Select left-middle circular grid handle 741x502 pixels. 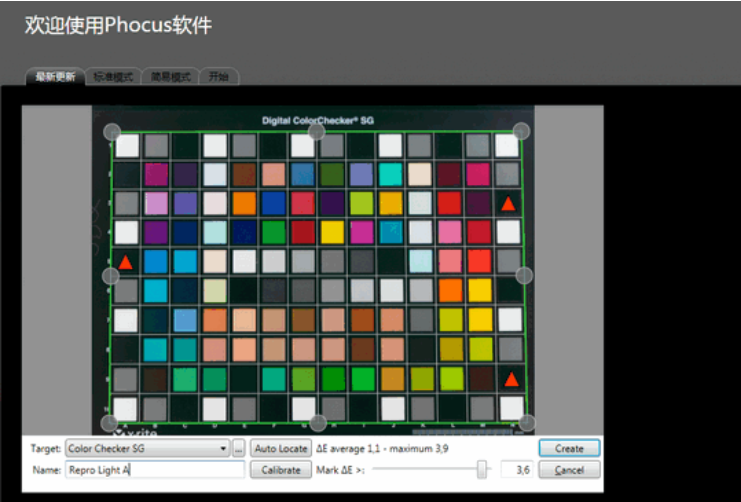(x=112, y=275)
